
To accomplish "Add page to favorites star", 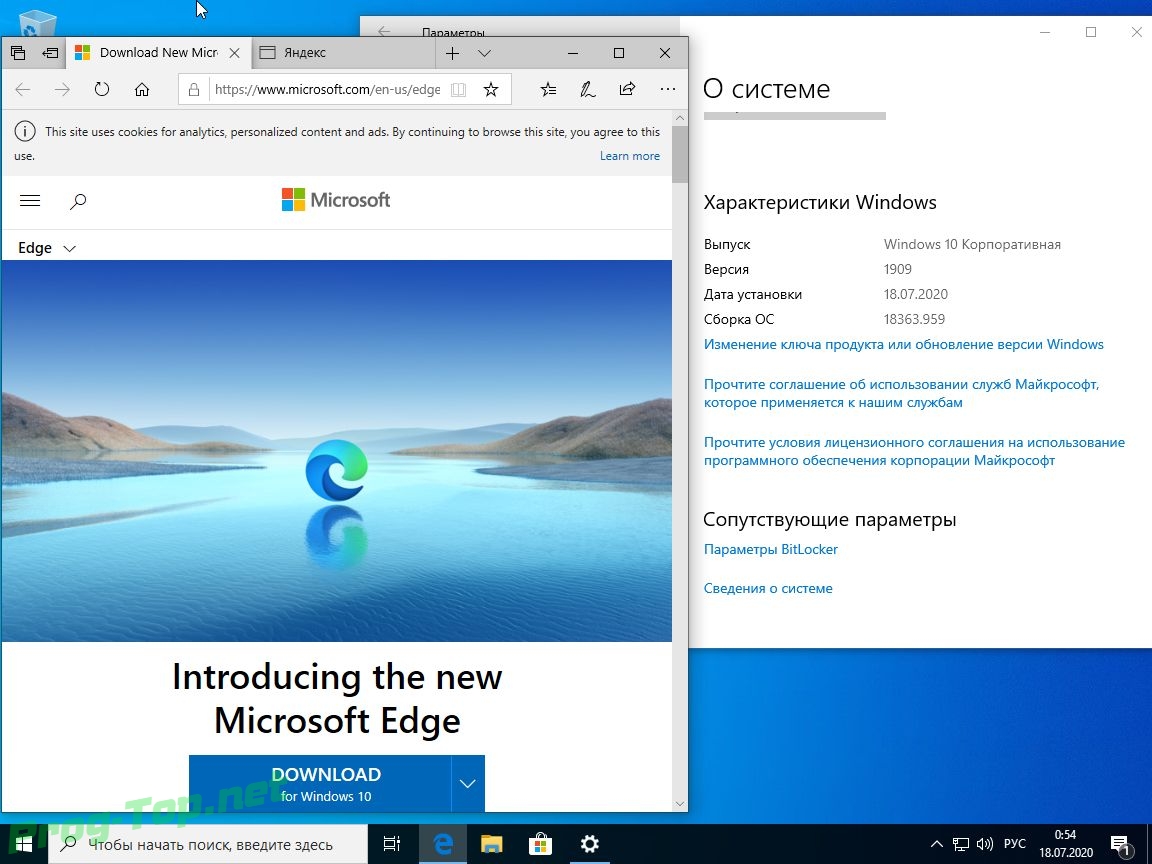I will tap(491, 90).
